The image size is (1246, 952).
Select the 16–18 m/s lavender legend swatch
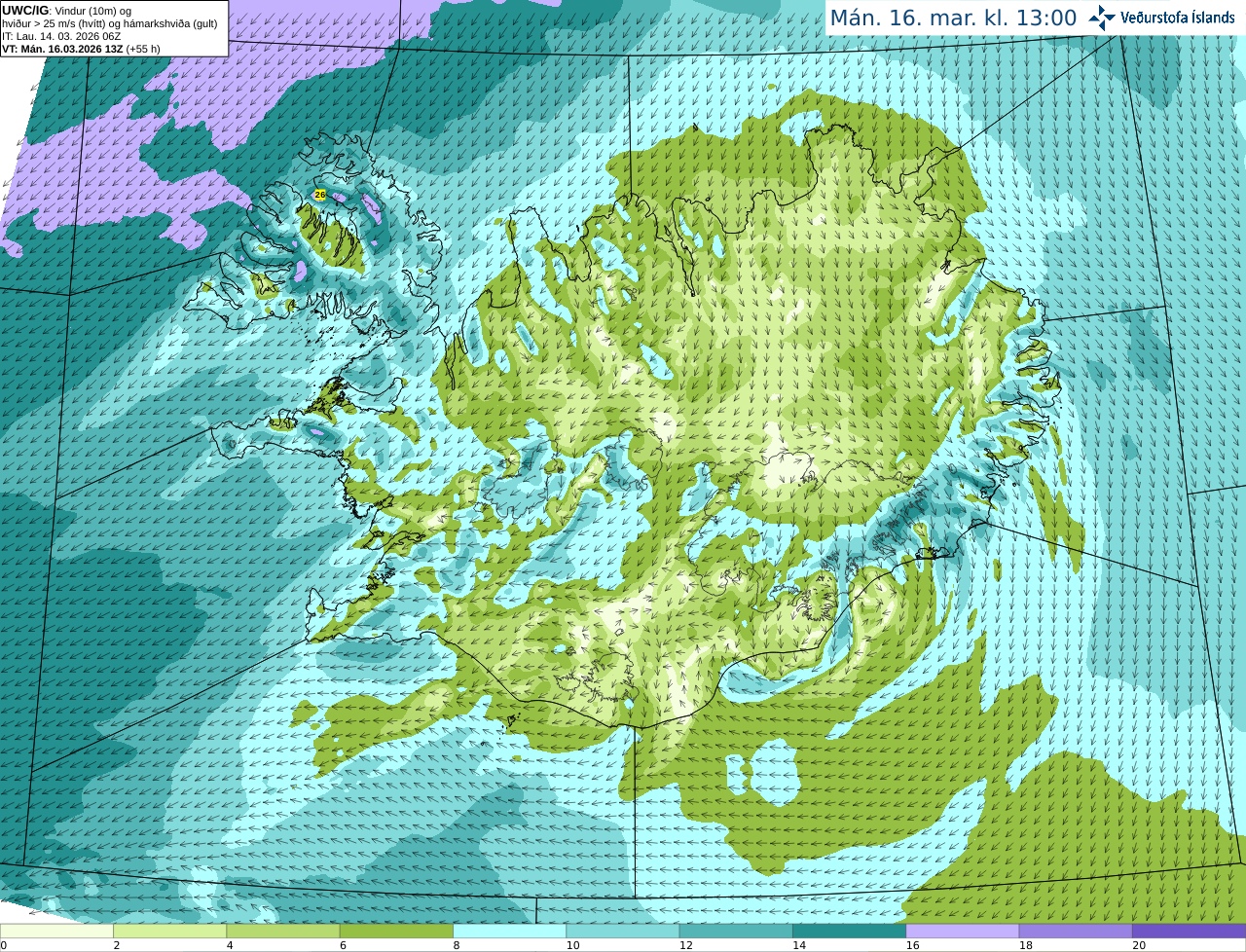[x=963, y=932]
